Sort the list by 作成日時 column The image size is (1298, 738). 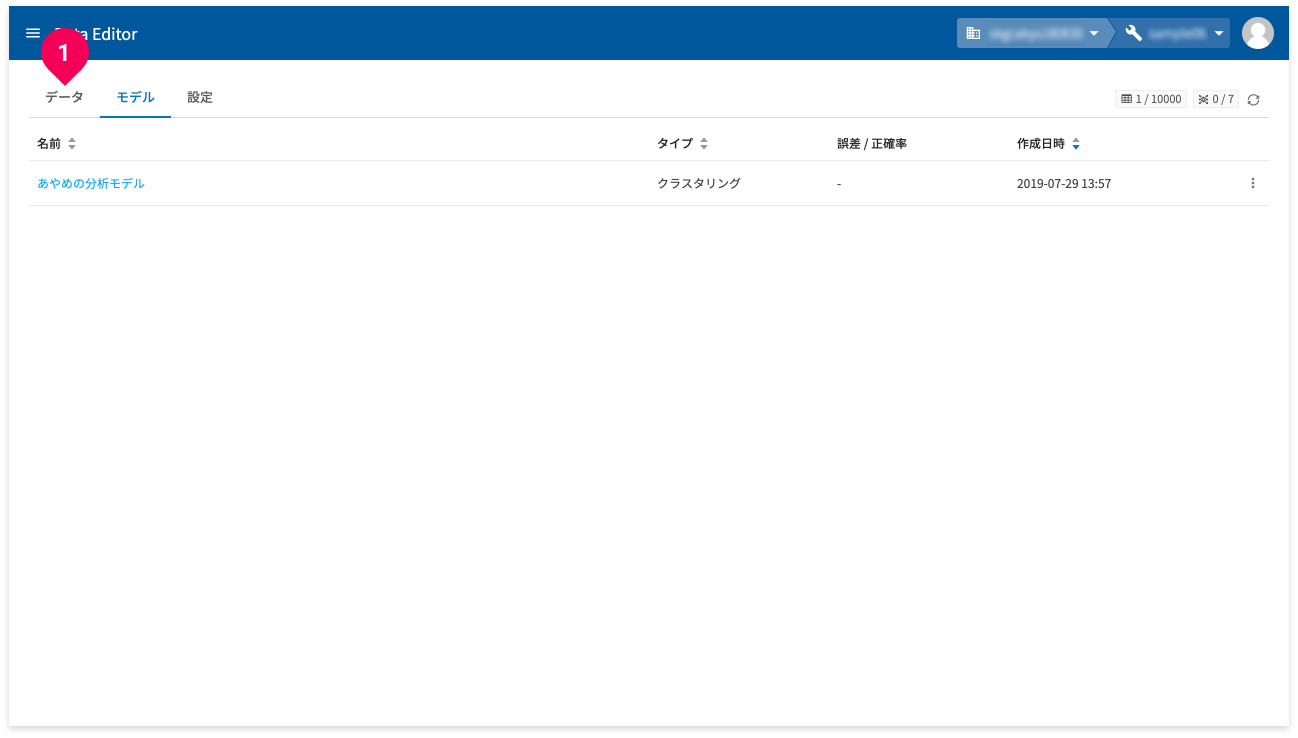(x=1048, y=144)
